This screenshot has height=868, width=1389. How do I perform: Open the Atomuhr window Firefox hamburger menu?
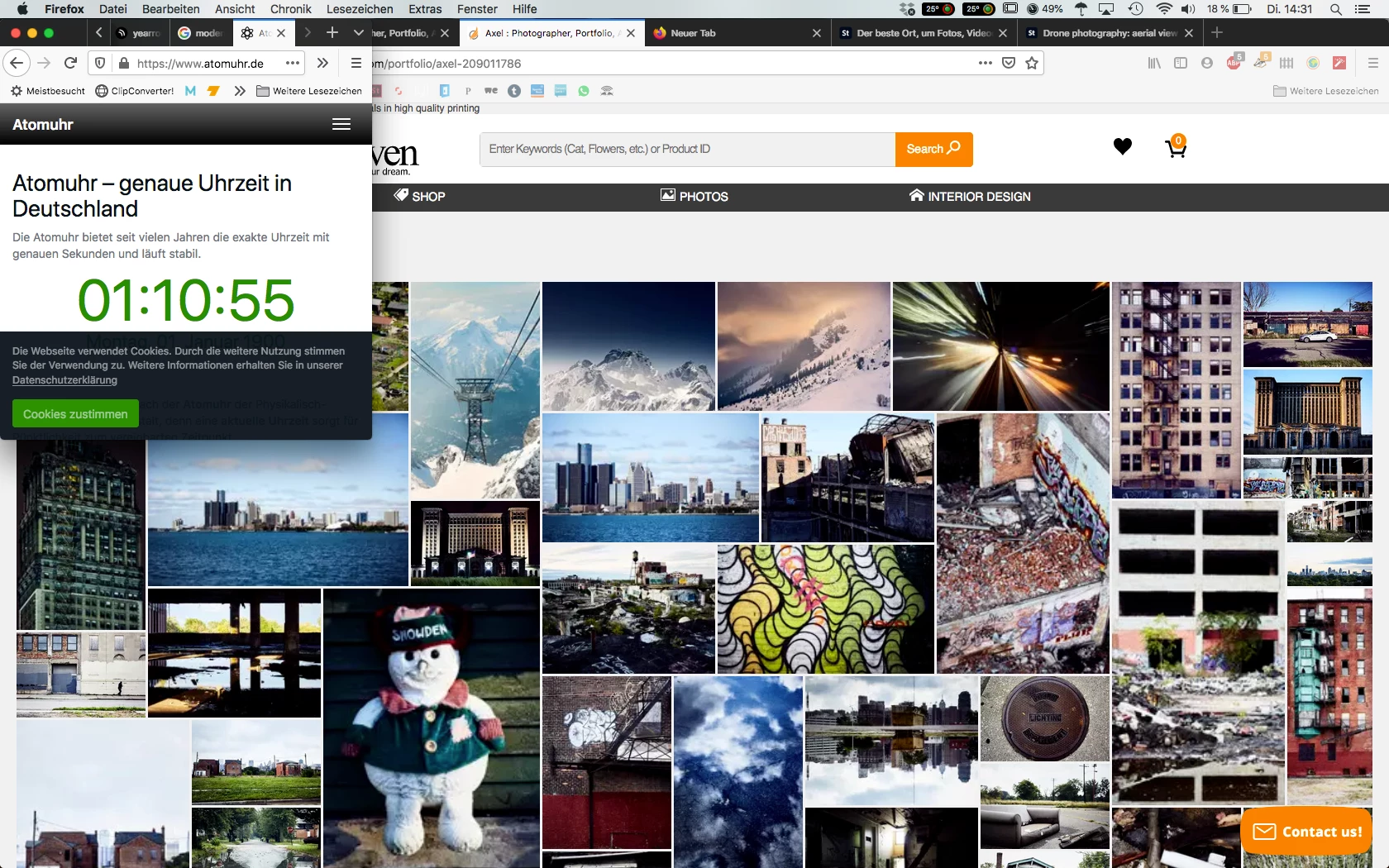[x=356, y=63]
